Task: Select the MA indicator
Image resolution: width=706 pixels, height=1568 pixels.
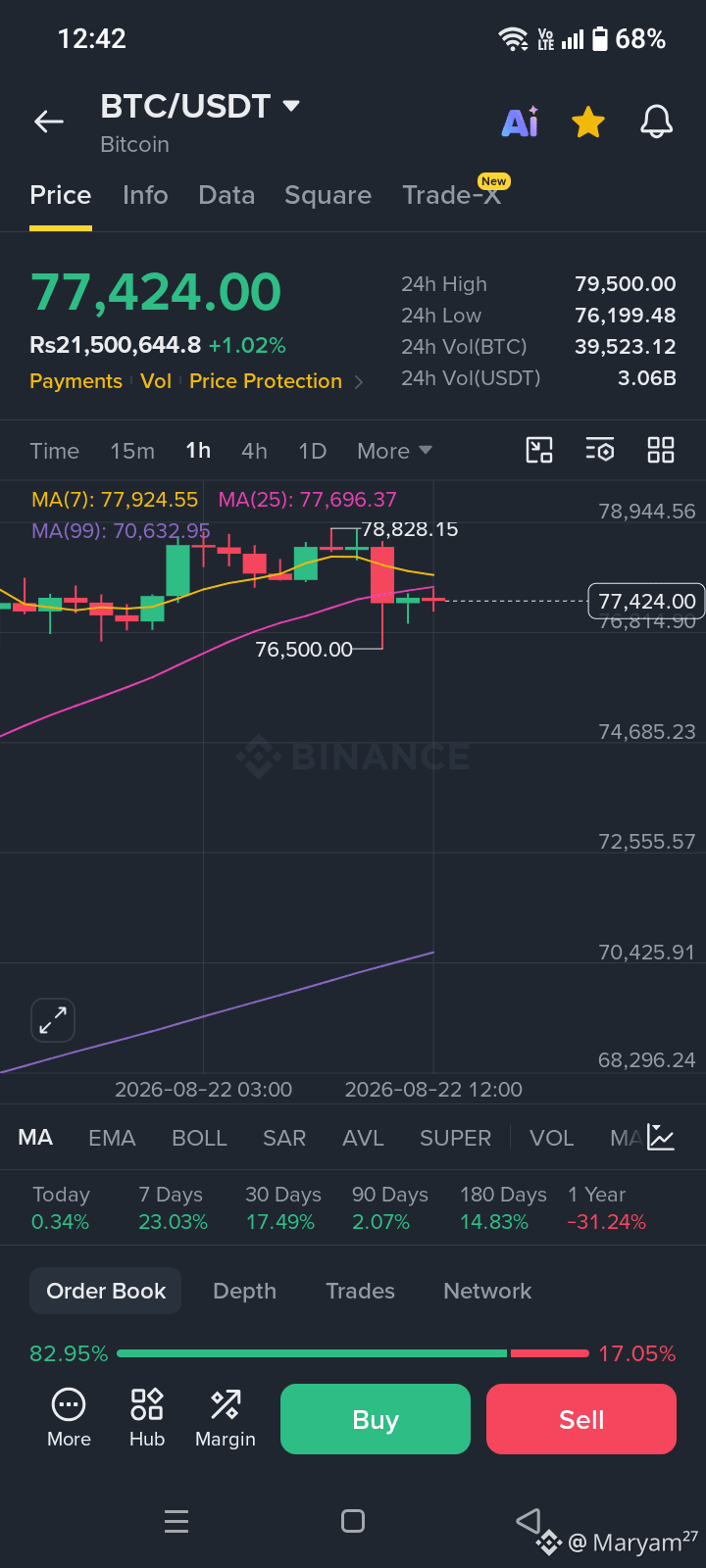Action: 35,1138
